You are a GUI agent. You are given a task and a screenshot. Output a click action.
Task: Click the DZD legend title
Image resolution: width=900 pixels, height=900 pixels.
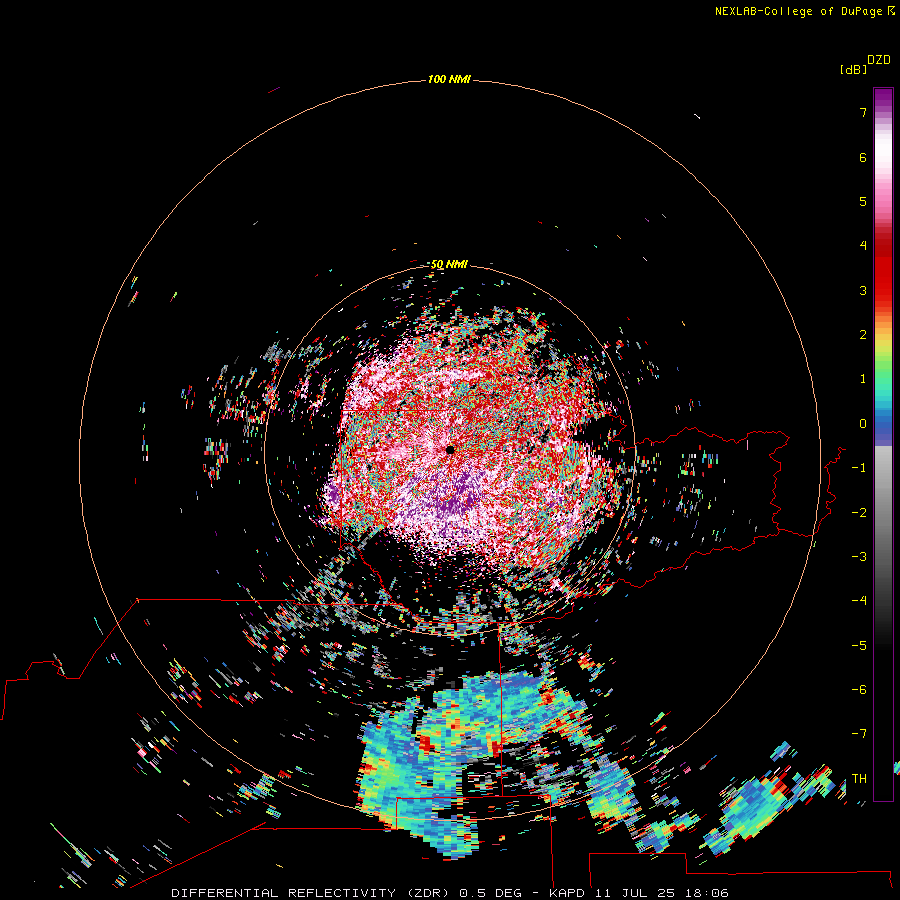click(x=879, y=60)
